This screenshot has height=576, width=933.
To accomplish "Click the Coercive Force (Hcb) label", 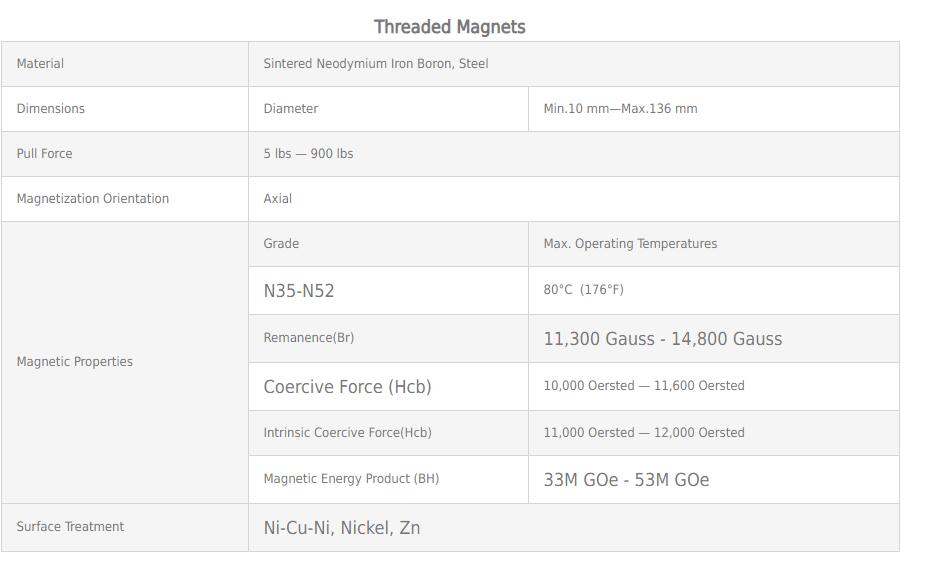I will click(347, 387).
